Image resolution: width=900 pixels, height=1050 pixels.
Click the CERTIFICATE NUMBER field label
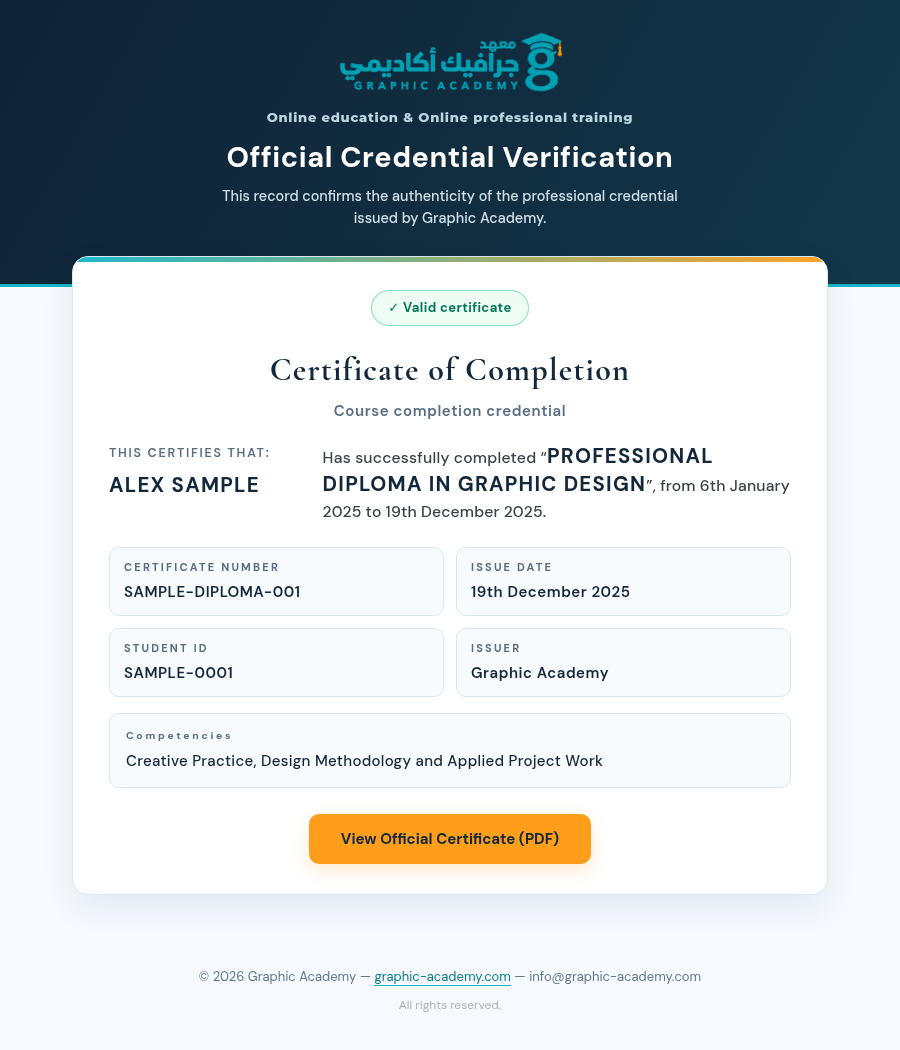pos(202,567)
